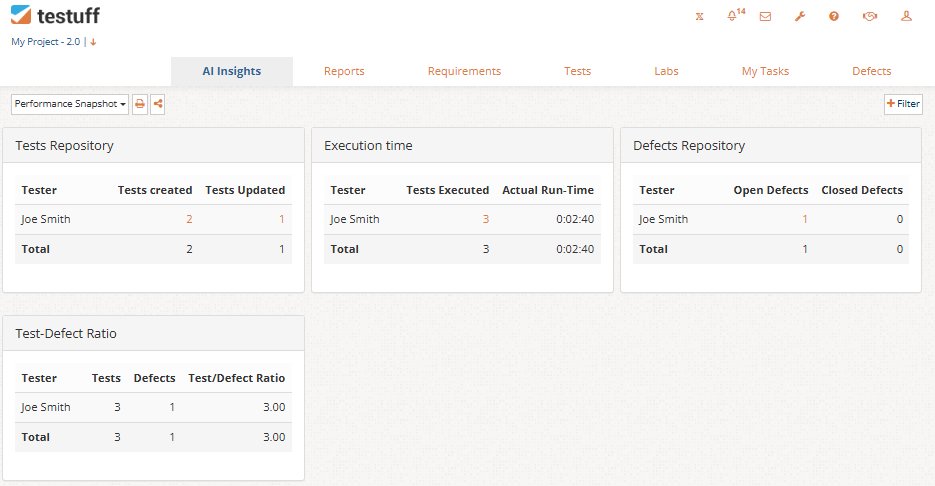
Task: Click the Actual Run-Time column header
Action: click(x=548, y=190)
